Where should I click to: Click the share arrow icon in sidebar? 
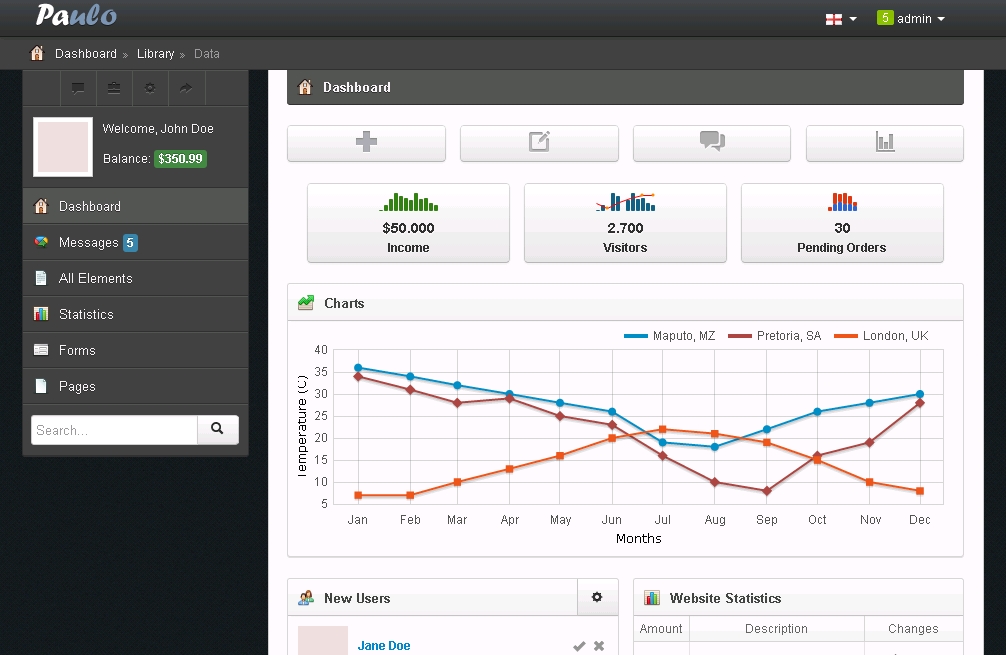click(186, 88)
